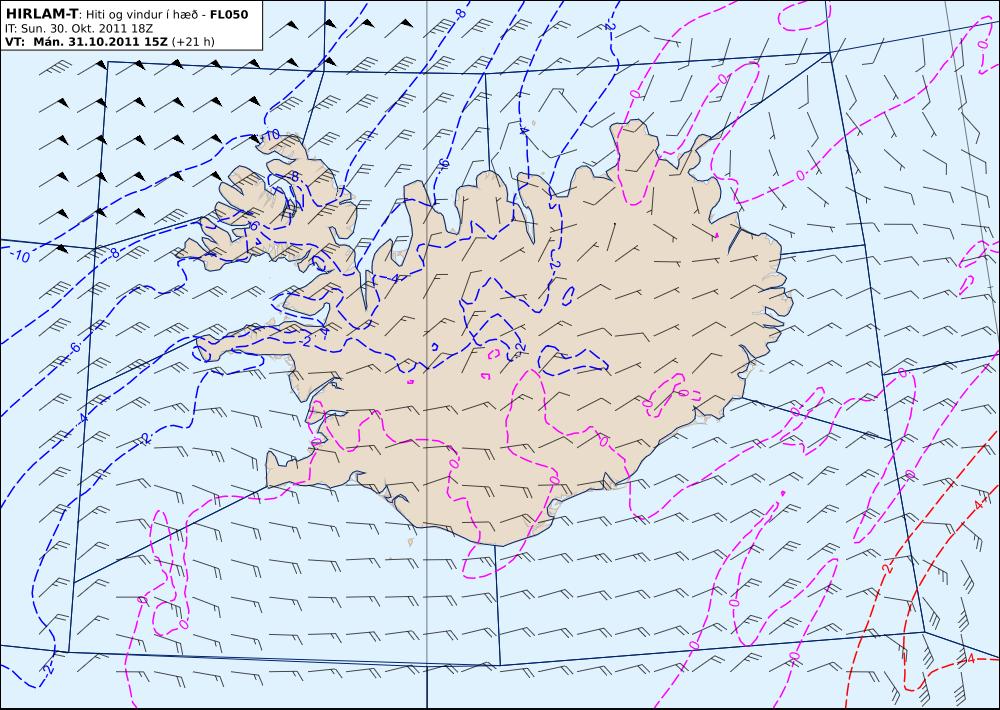The height and width of the screenshot is (710, 1000).
Task: Click the HIRLAM-T model name in the title box
Action: click(41, 14)
